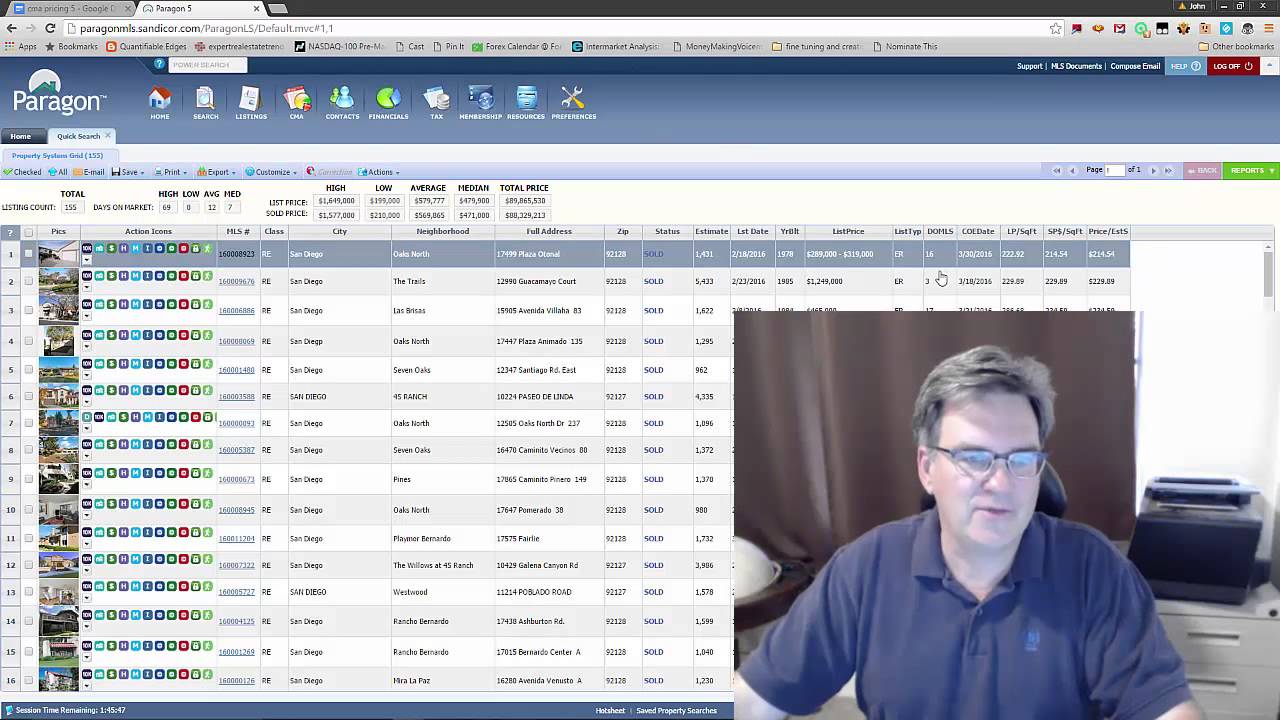This screenshot has height=720, width=1280.
Task: Check the box for row 11
Action: coord(28,538)
